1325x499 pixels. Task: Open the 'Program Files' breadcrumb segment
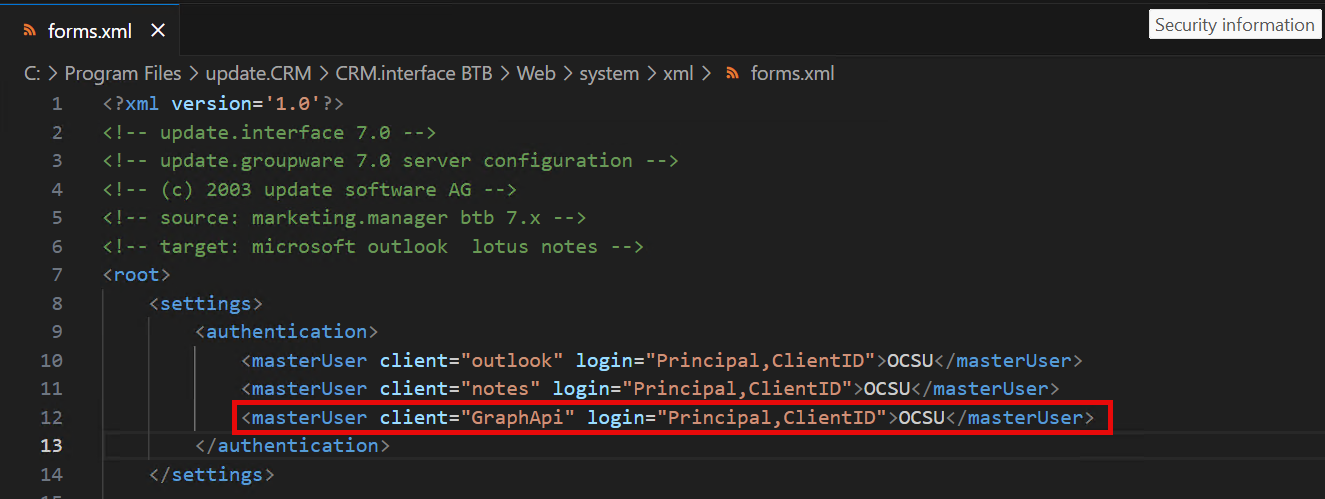point(123,74)
